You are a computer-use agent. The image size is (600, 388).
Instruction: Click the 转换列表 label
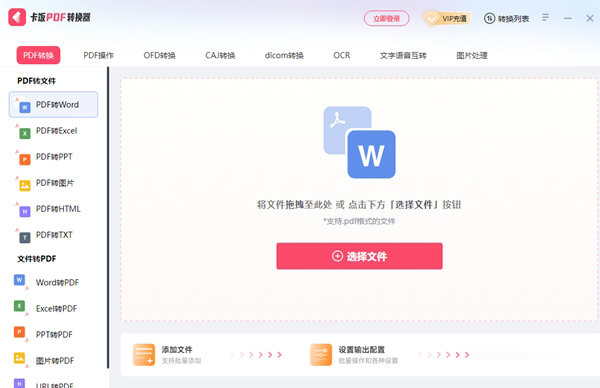pos(514,18)
